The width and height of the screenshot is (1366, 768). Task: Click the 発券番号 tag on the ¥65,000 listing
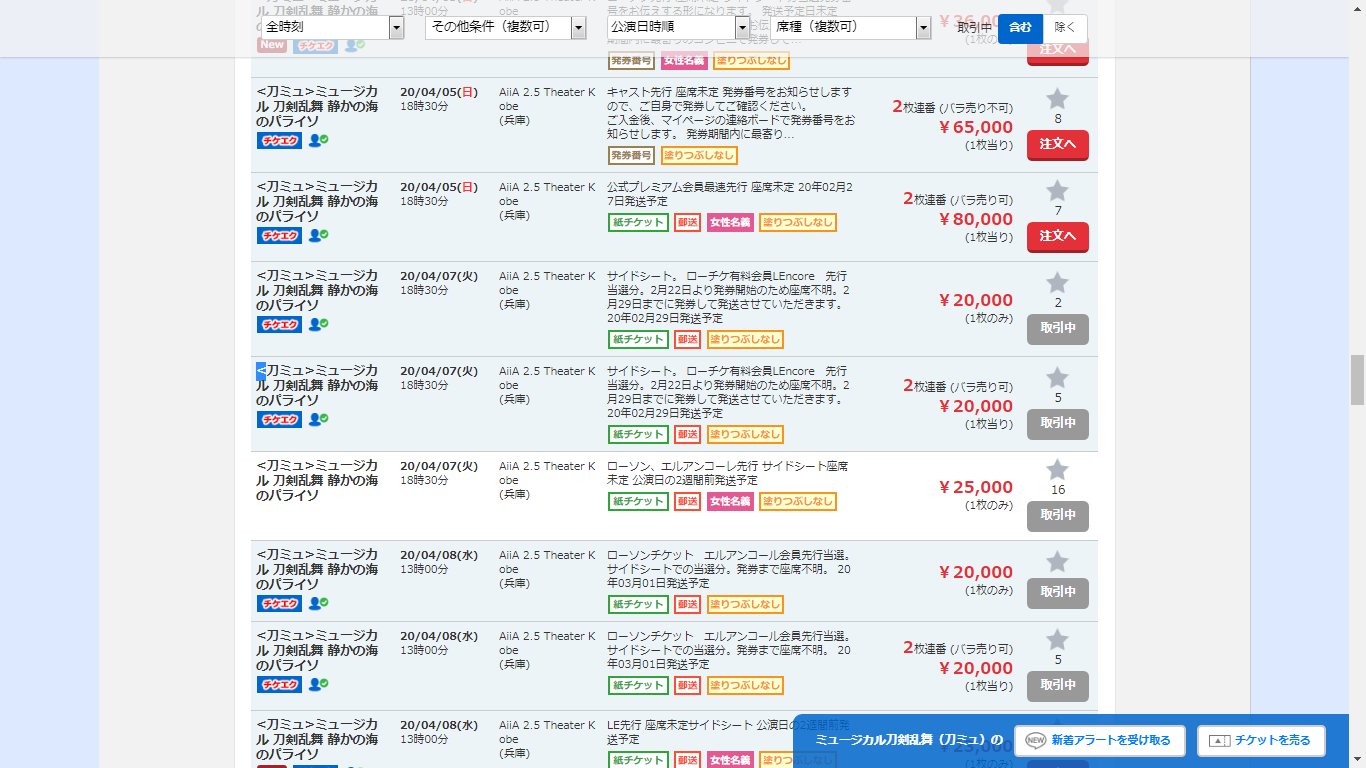tap(631, 155)
